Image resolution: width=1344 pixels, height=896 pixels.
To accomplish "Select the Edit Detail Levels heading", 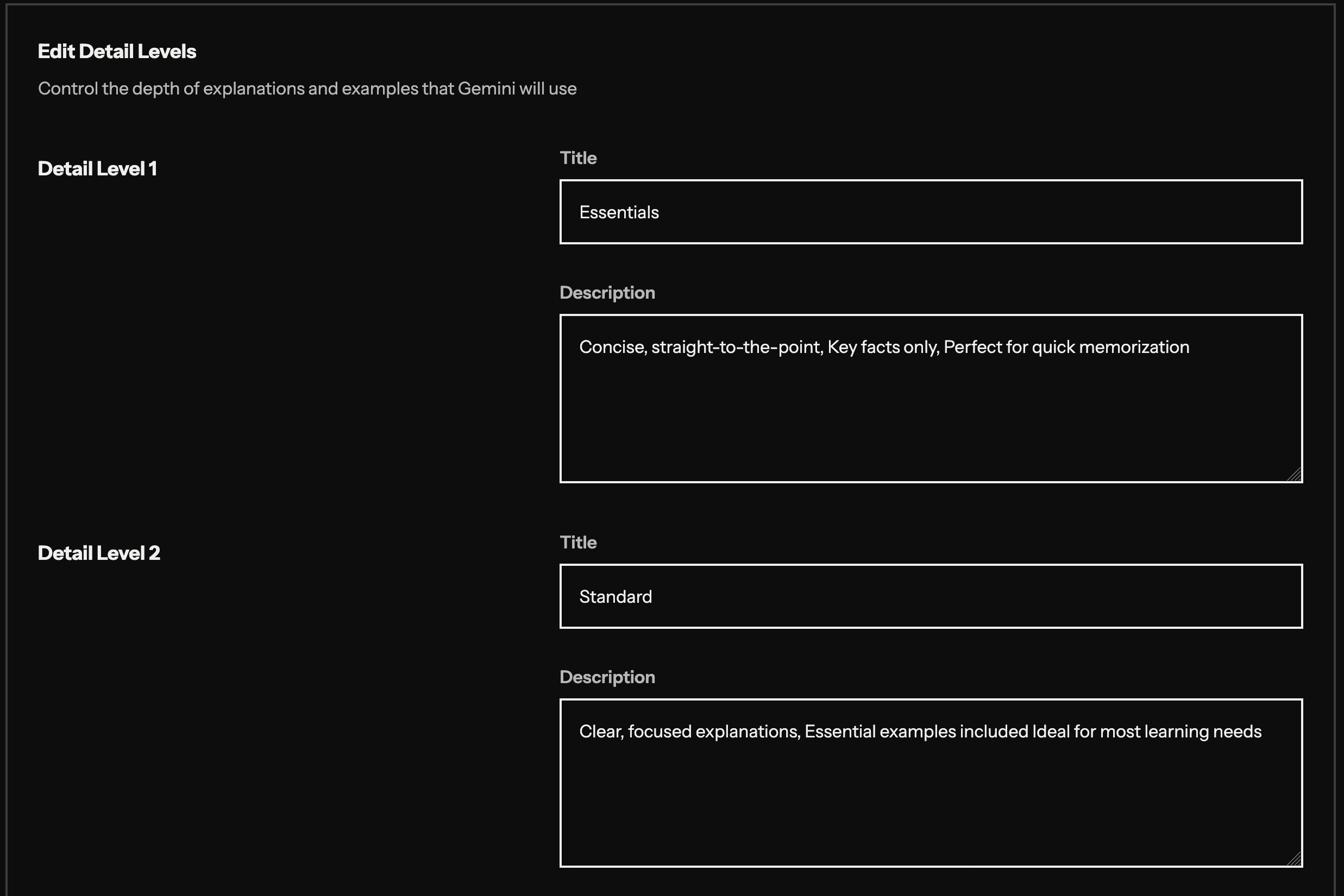I will click(117, 52).
